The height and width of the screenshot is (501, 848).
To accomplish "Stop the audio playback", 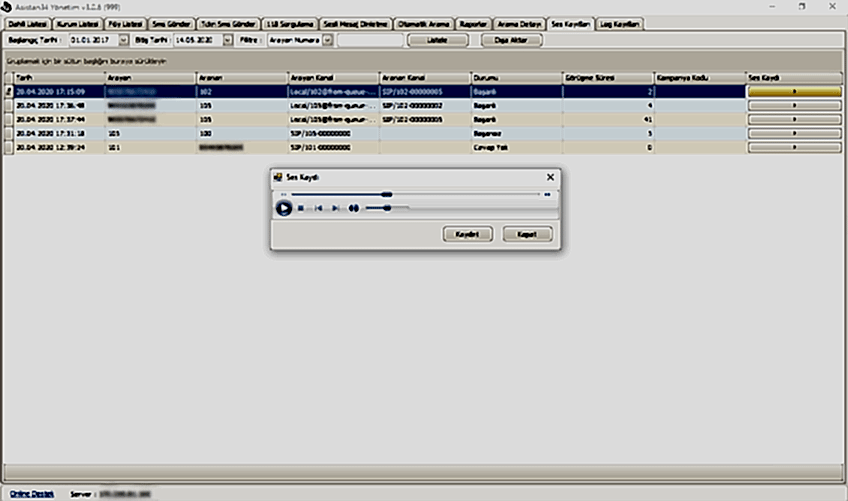I will 301,208.
